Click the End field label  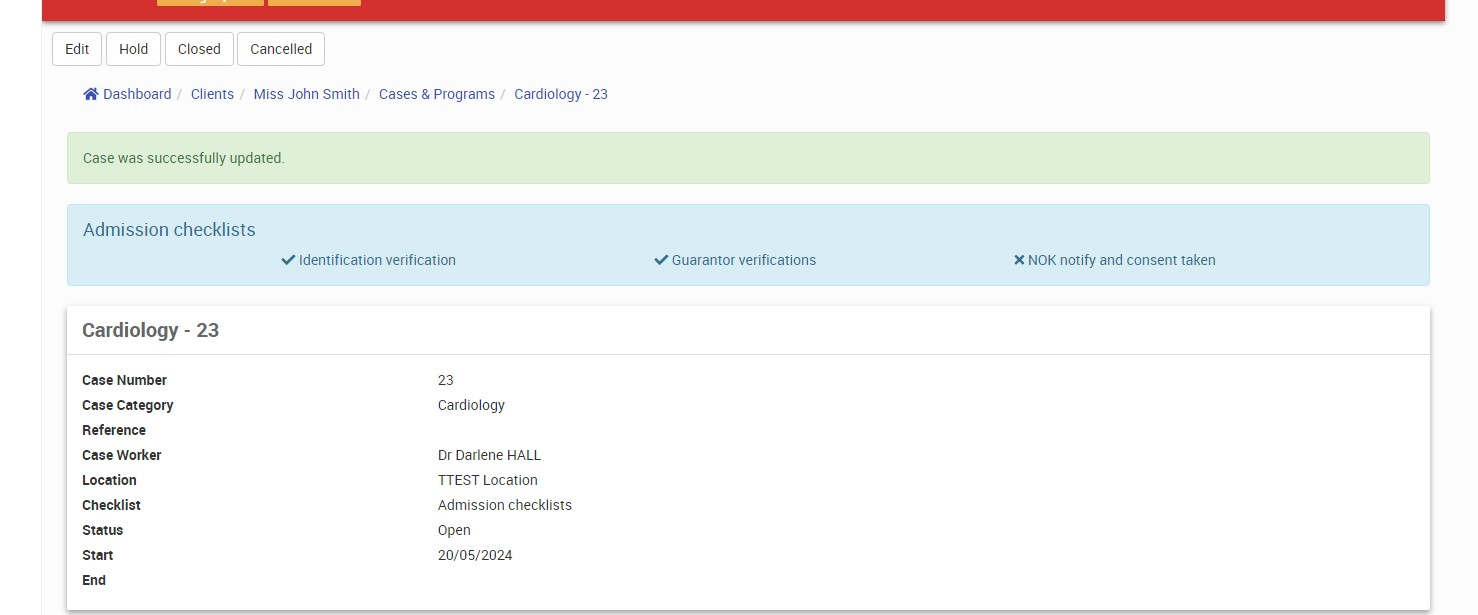click(94, 580)
